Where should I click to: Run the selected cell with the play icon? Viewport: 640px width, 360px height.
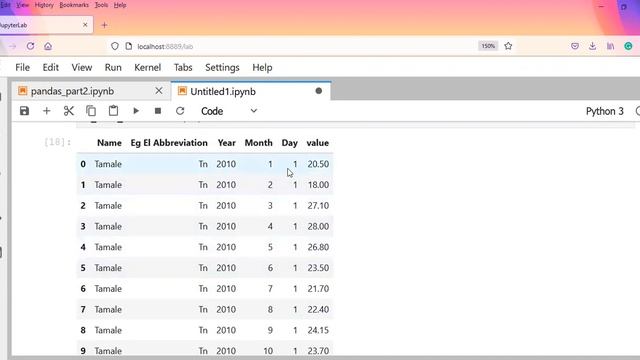point(136,111)
